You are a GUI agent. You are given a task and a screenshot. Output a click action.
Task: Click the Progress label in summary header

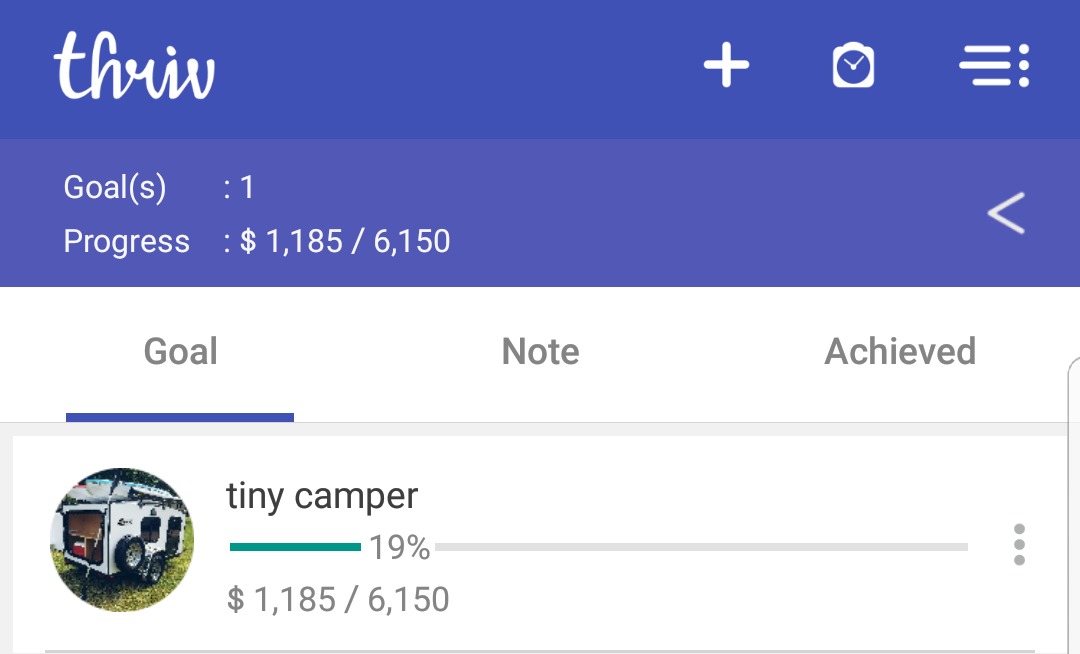126,242
